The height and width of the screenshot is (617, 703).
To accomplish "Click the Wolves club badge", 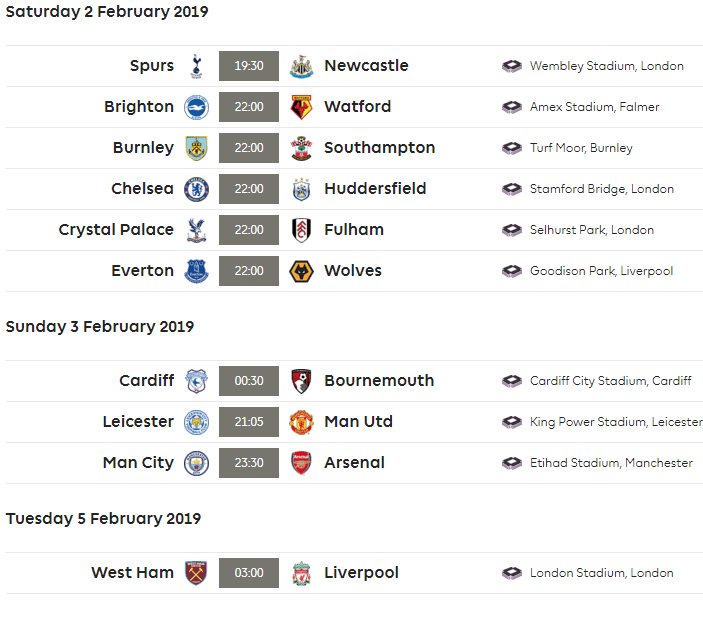I will click(301, 271).
